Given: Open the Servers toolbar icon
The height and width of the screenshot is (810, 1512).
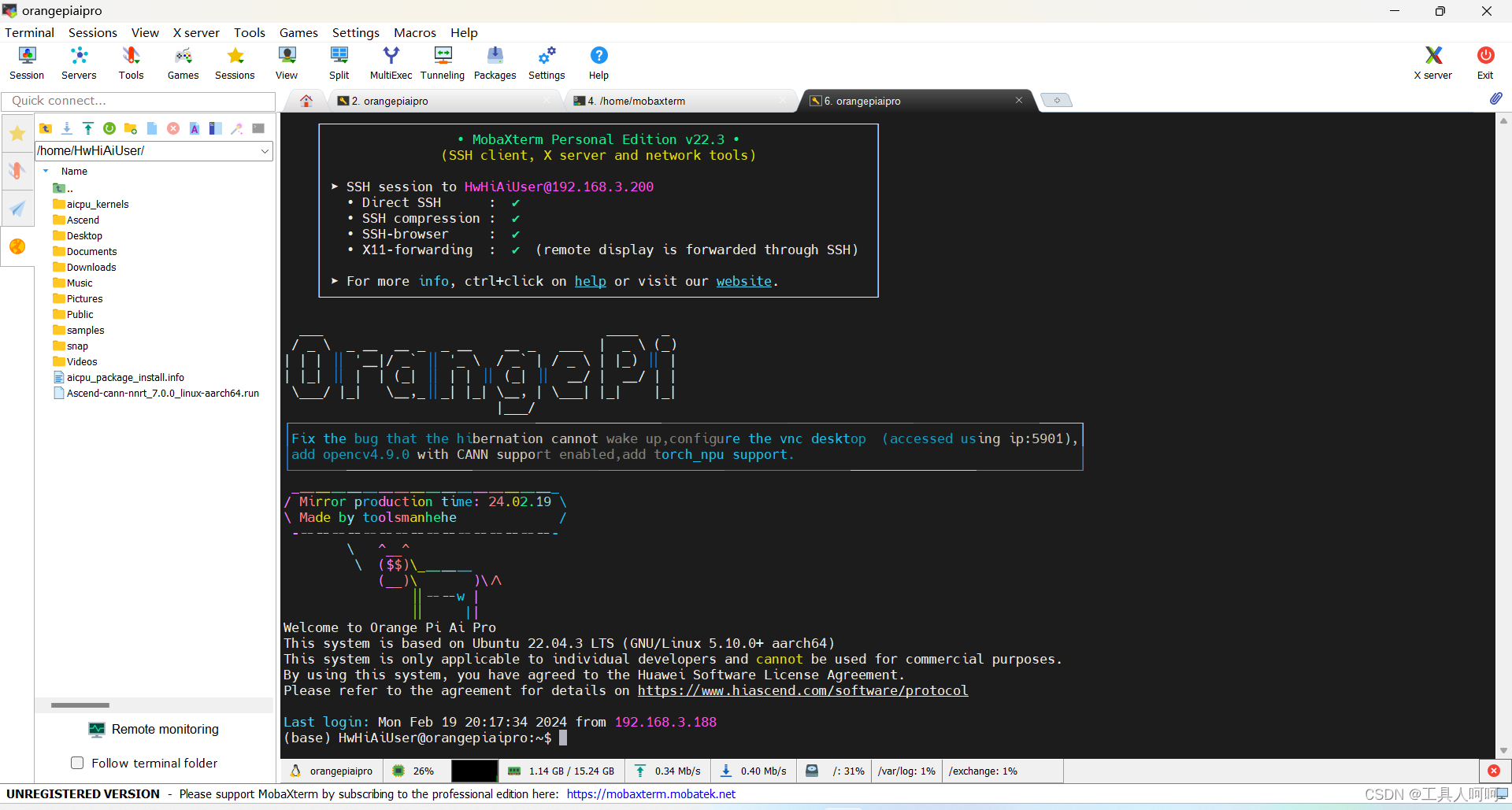Looking at the screenshot, I should (79, 63).
